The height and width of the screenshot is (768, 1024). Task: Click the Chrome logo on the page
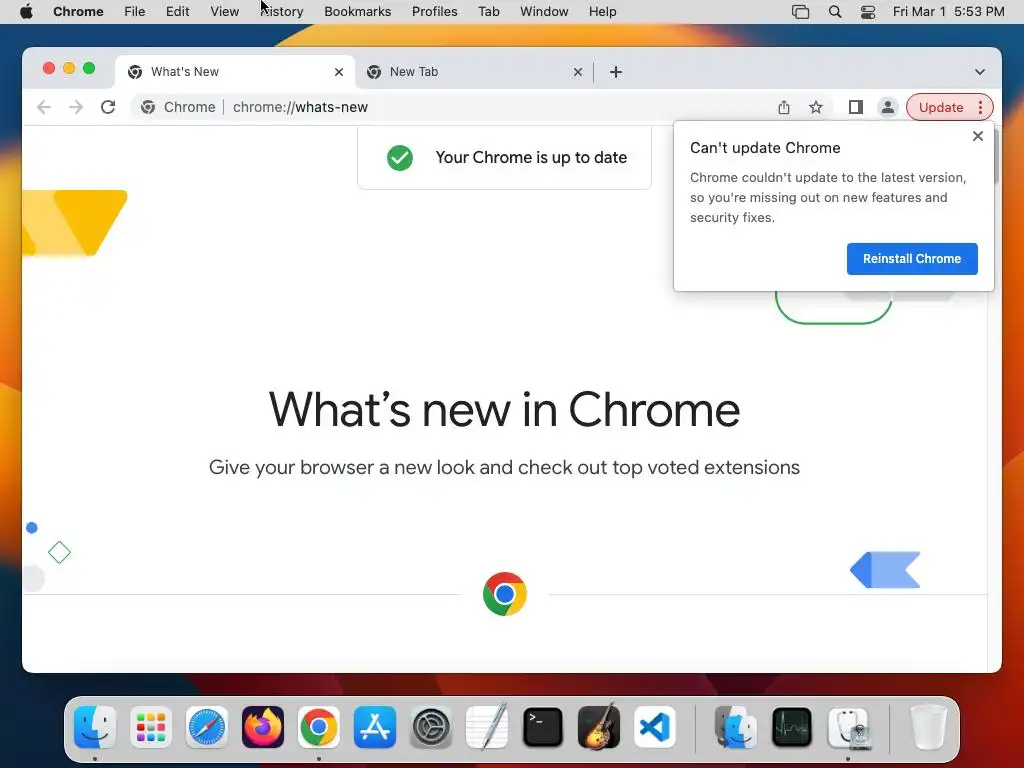(505, 594)
